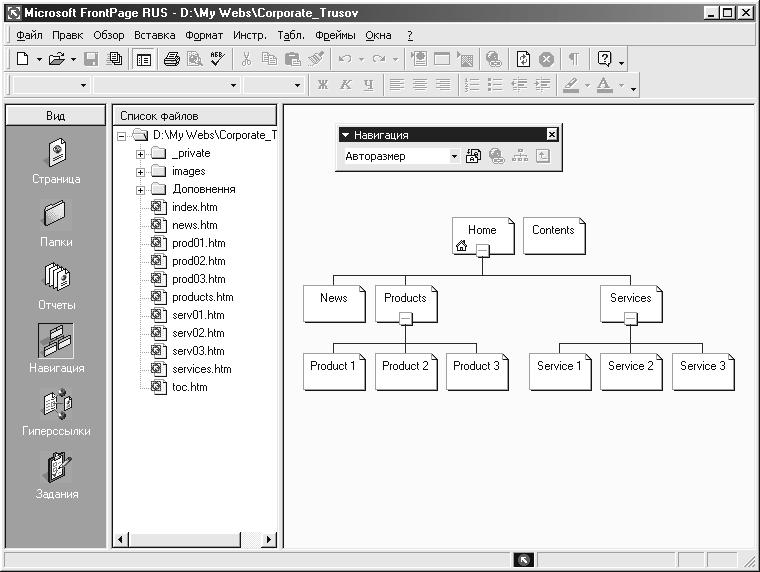Open the style combo box dropdown
Viewport: 760px width, 572px height.
click(83, 85)
